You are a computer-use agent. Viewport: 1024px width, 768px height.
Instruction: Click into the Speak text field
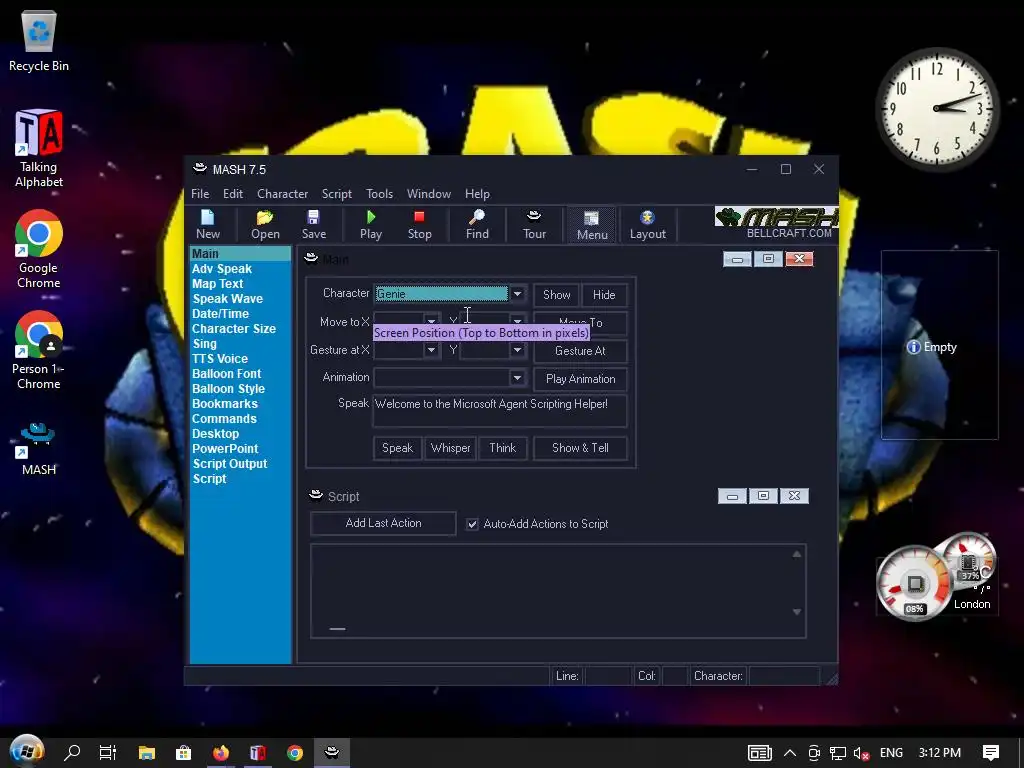tap(500, 411)
